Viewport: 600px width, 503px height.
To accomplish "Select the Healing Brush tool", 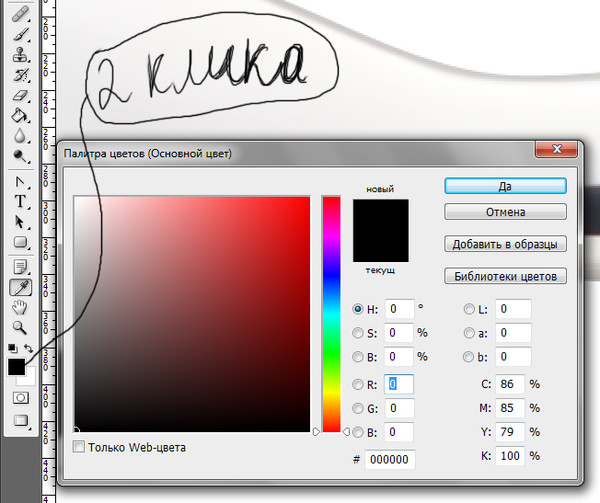I will tap(20, 14).
